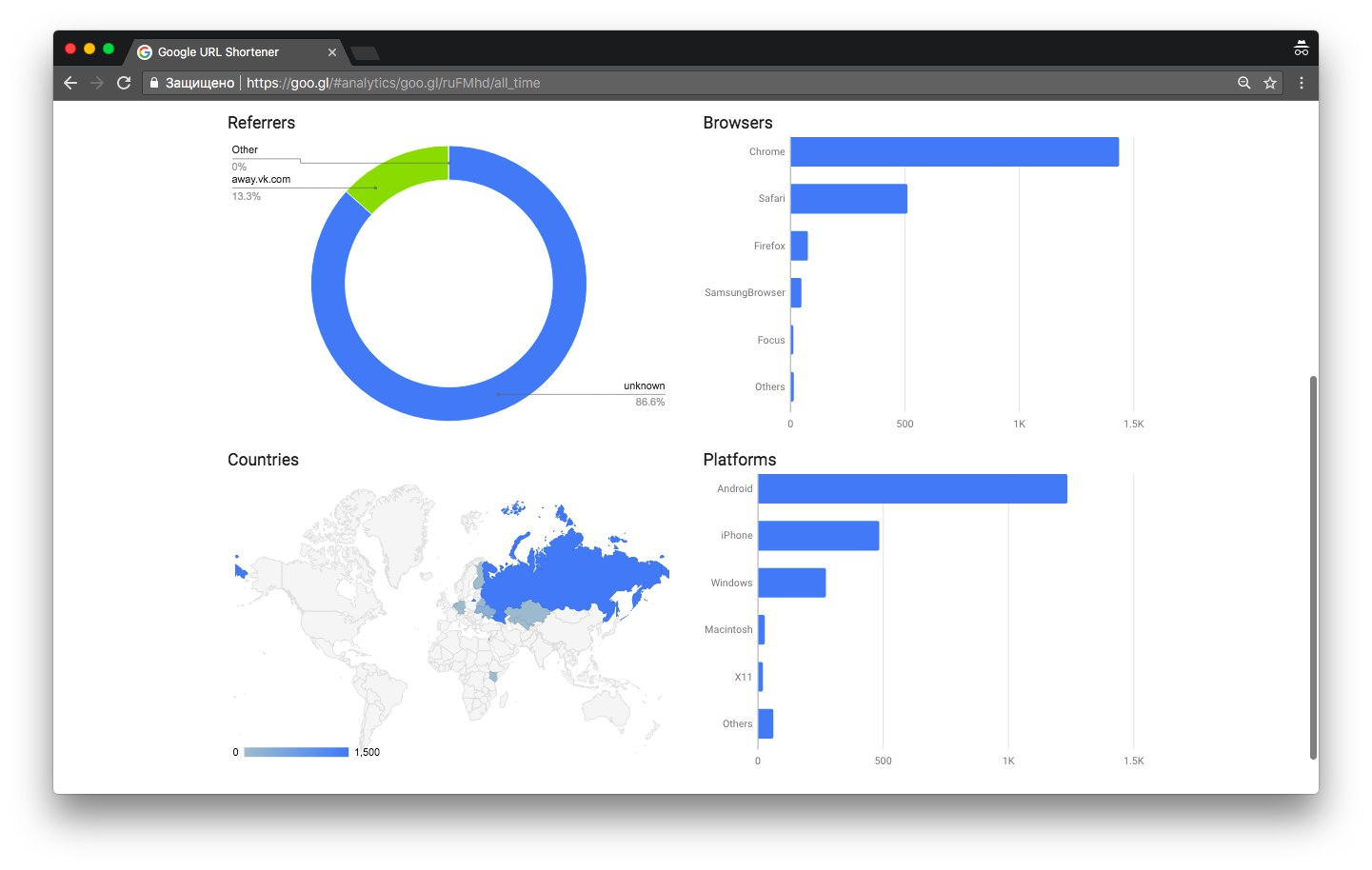Open a new tab with the tab button
The height and width of the screenshot is (870, 1372).
(x=365, y=53)
